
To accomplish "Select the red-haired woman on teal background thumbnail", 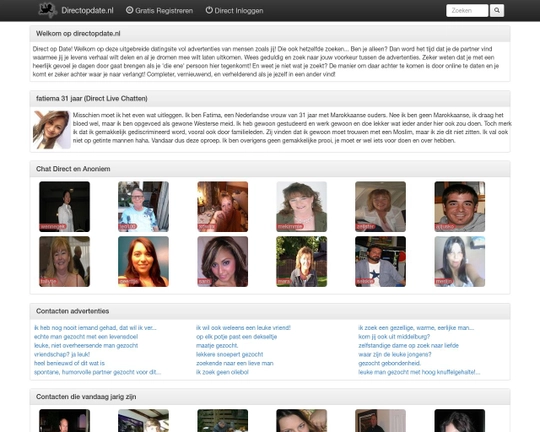I will (x=143, y=261).
